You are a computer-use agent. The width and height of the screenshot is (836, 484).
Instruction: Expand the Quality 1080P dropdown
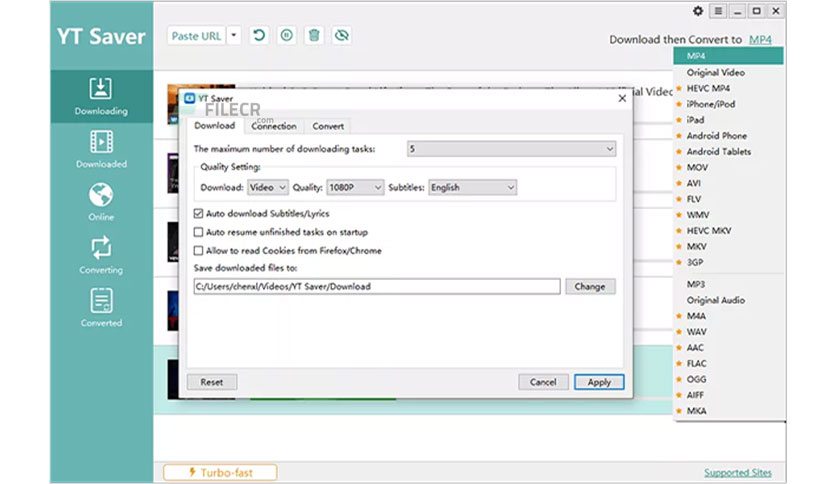point(355,187)
